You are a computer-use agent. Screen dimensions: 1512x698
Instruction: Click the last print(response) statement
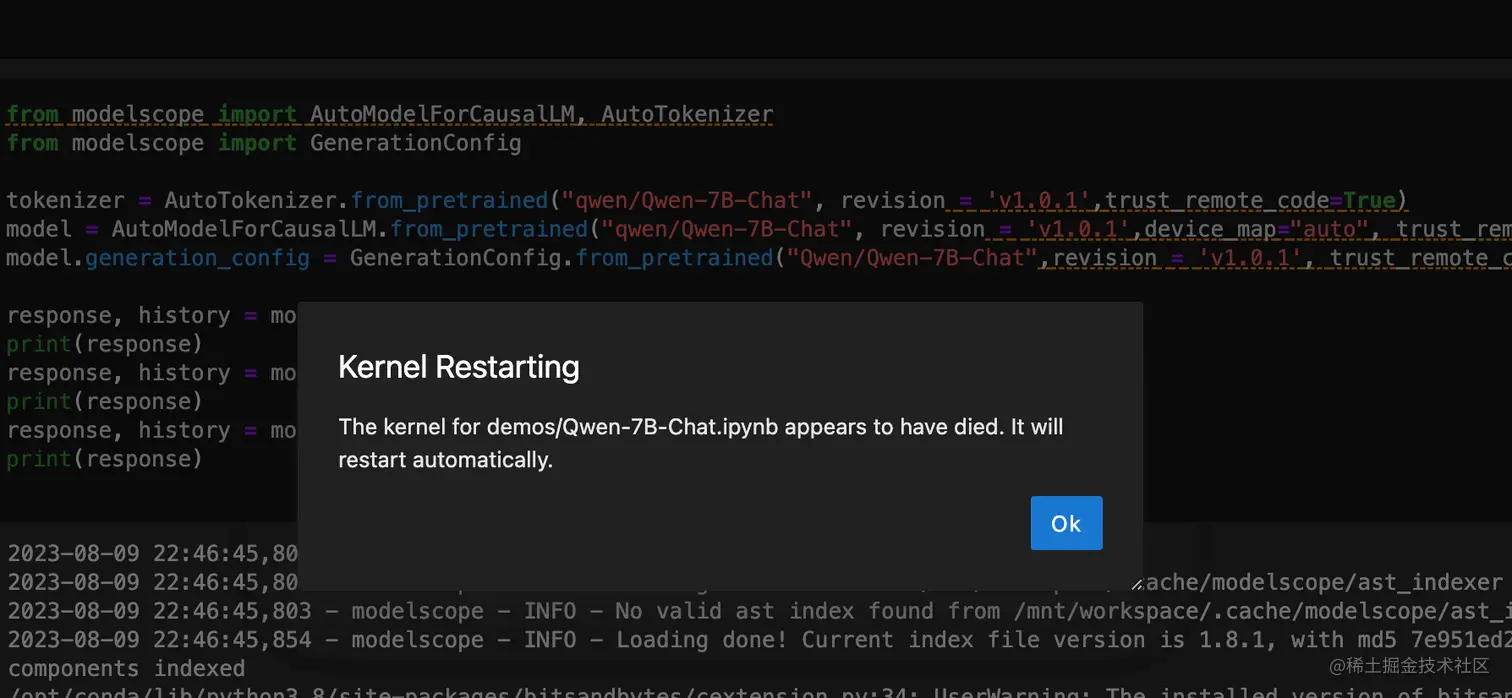(104, 459)
